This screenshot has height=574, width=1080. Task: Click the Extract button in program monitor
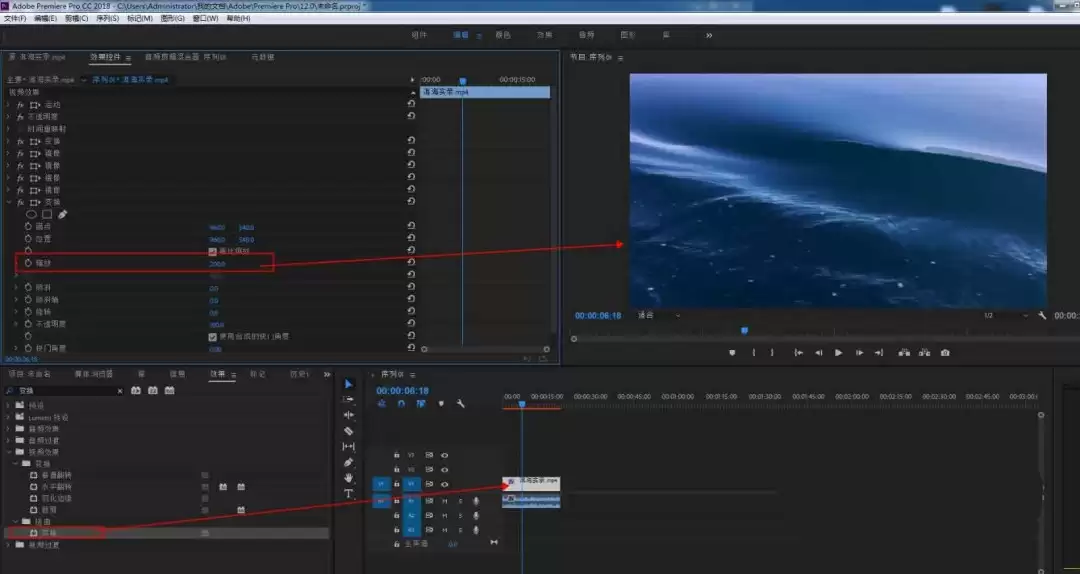tap(924, 352)
